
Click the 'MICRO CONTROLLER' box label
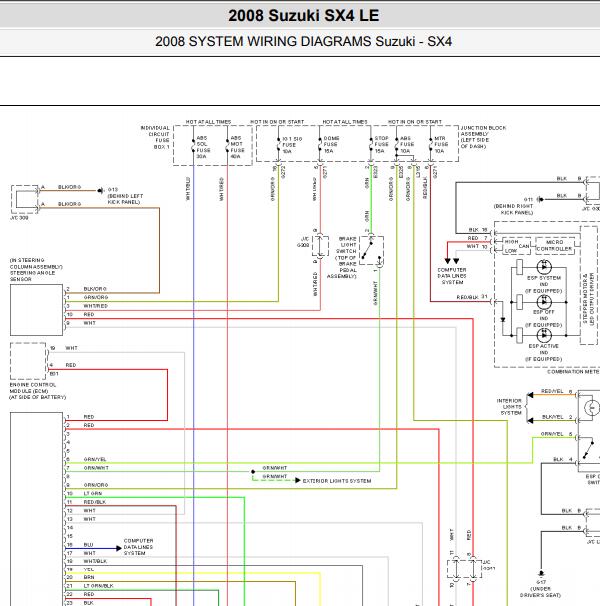[554, 245]
